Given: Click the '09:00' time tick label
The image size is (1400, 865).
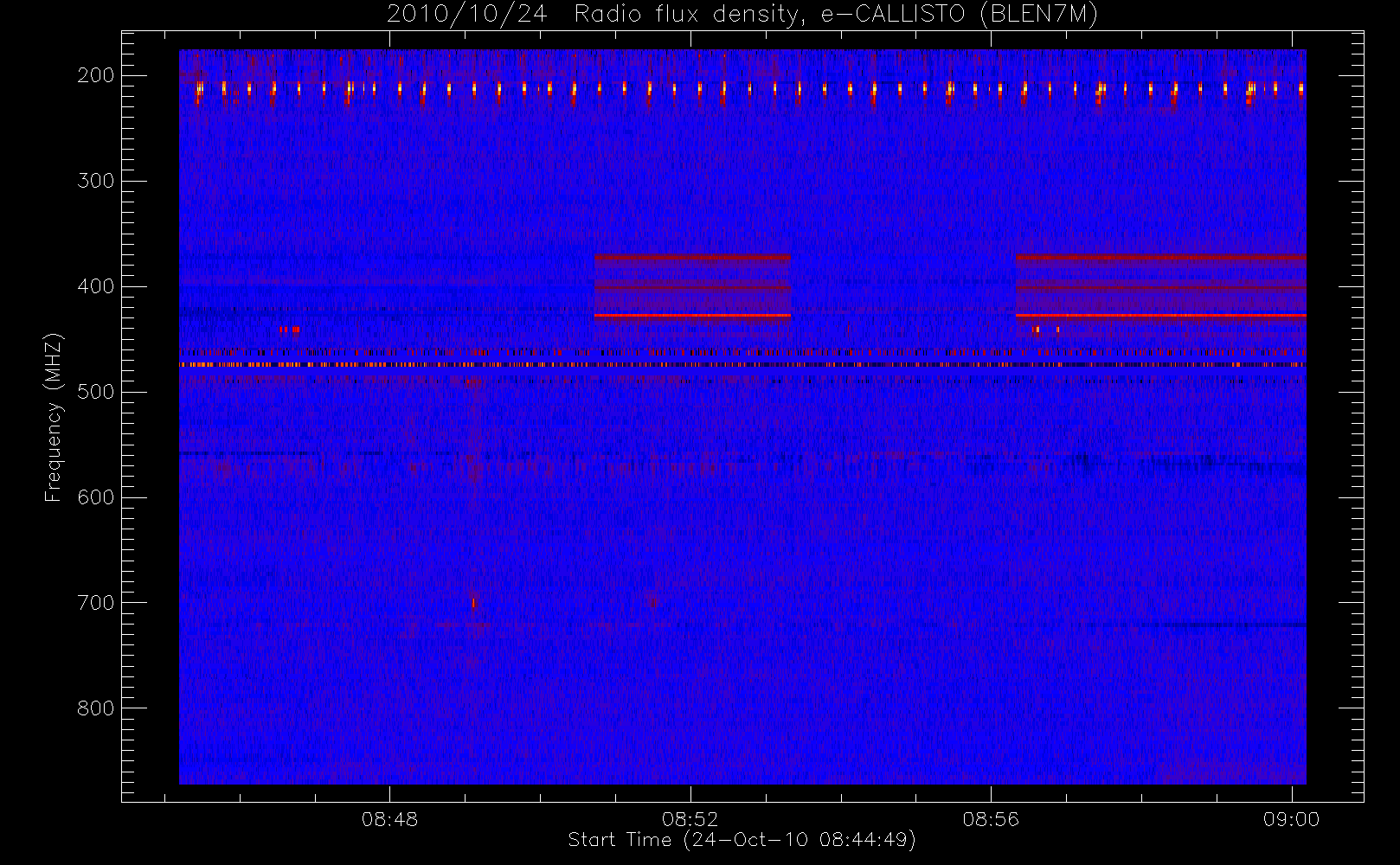Looking at the screenshot, I should point(1291,819).
